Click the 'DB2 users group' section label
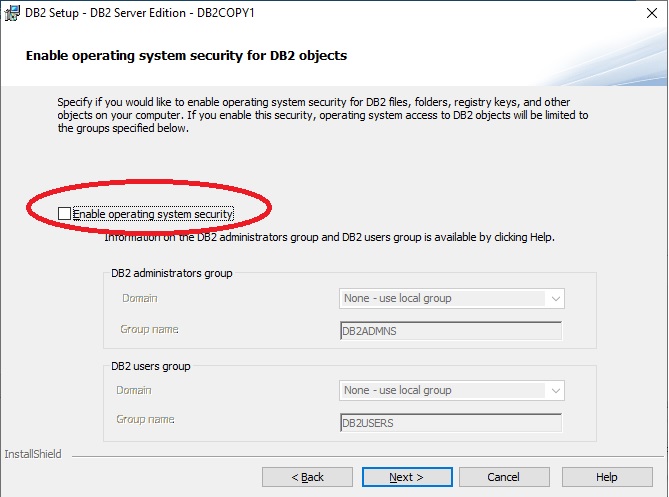This screenshot has width=669, height=497. coord(150,366)
